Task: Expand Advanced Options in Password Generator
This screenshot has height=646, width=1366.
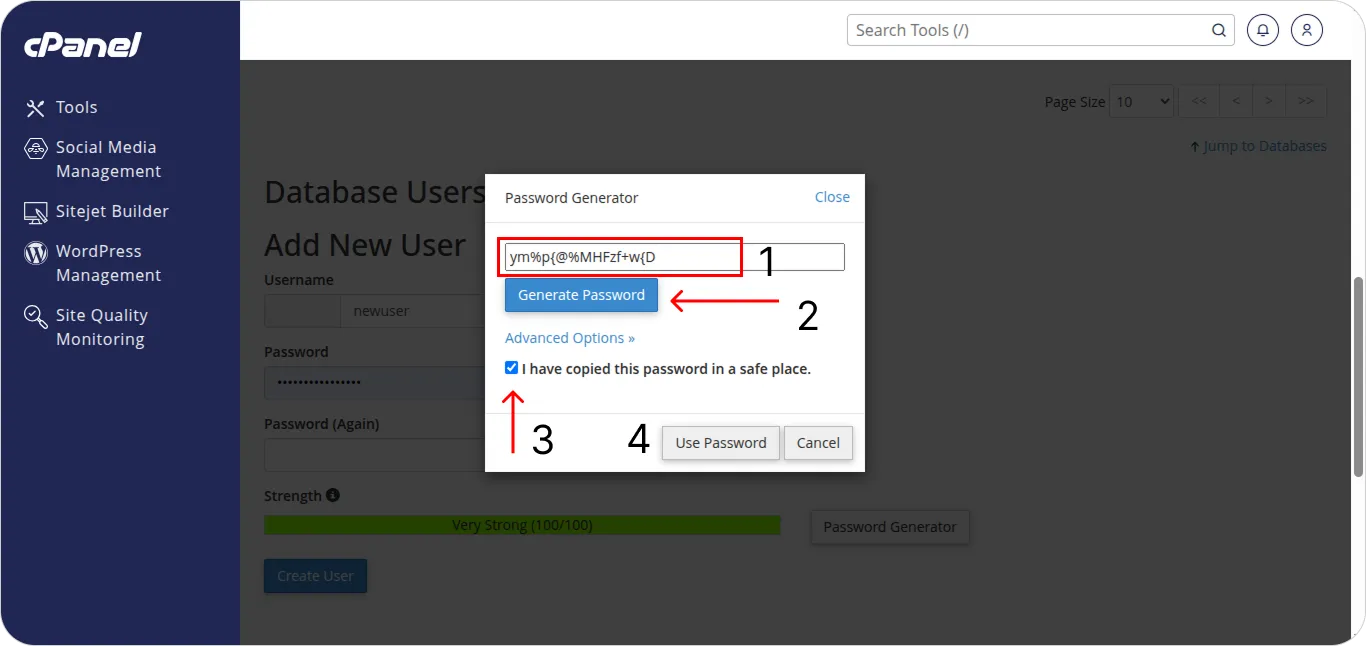Action: point(570,338)
